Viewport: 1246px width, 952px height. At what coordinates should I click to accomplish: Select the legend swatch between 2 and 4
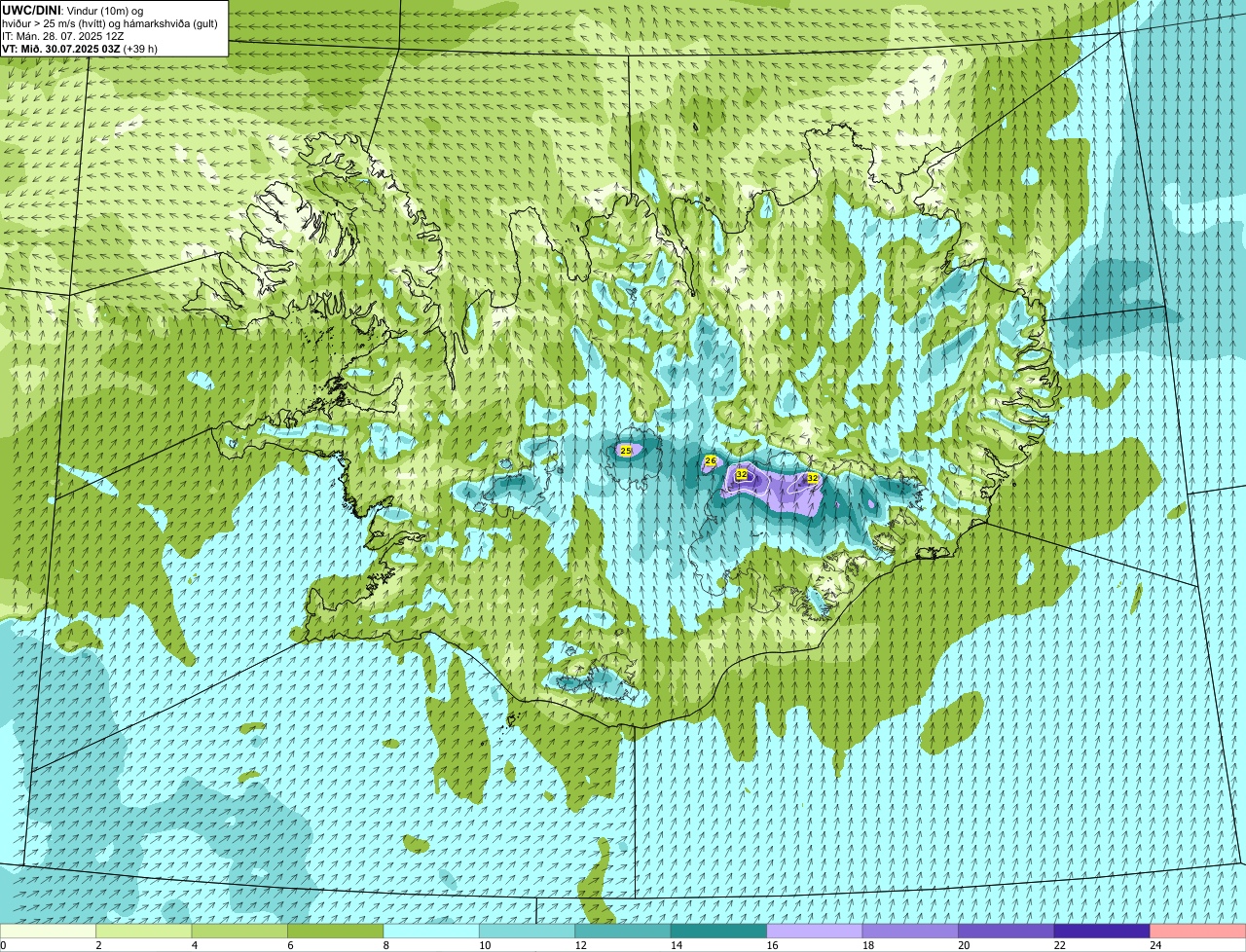click(x=144, y=931)
